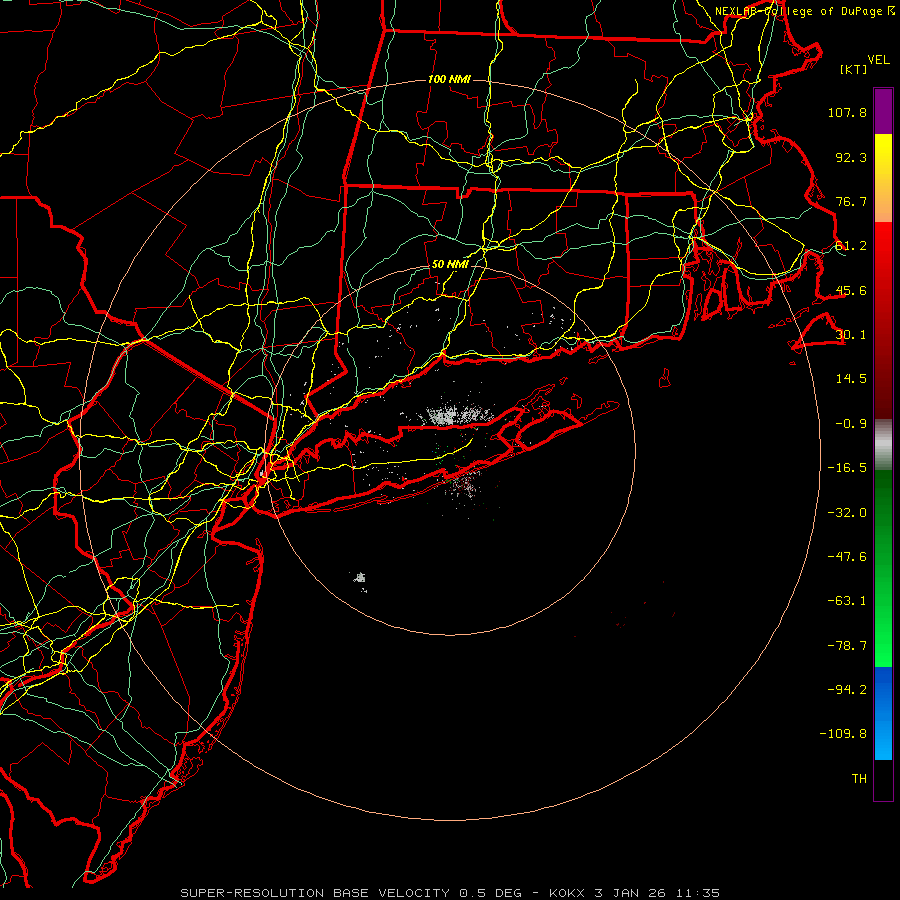Pick the purple segment of the velocity color bar
Screen dimensions: 900x900
[883, 112]
